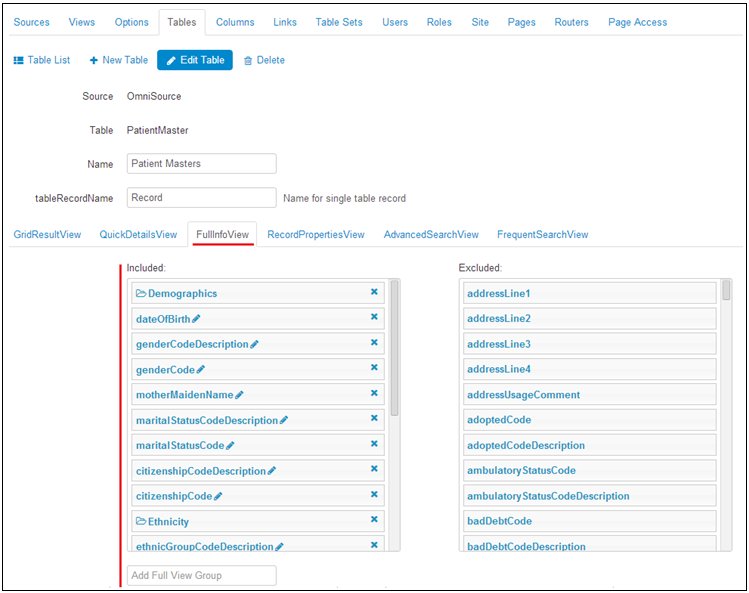The height and width of the screenshot is (593, 749).
Task: Remove the Demographics group with its X
Action: coord(374,292)
